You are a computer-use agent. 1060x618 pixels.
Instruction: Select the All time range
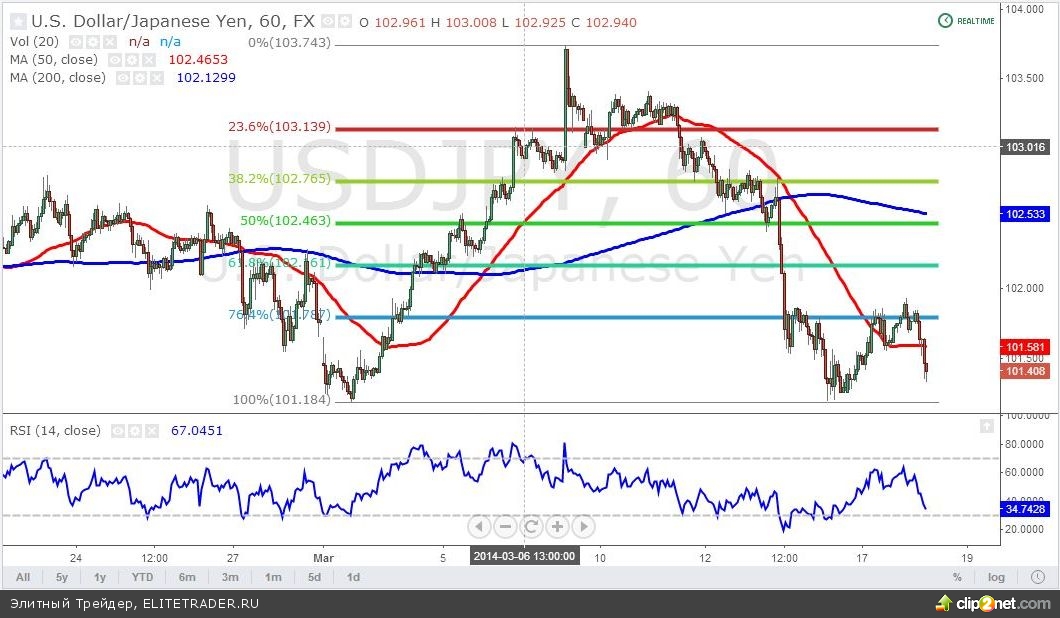coord(23,577)
